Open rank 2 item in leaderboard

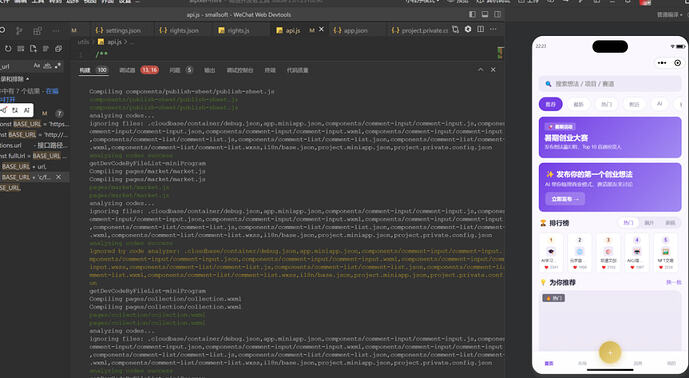click(579, 253)
